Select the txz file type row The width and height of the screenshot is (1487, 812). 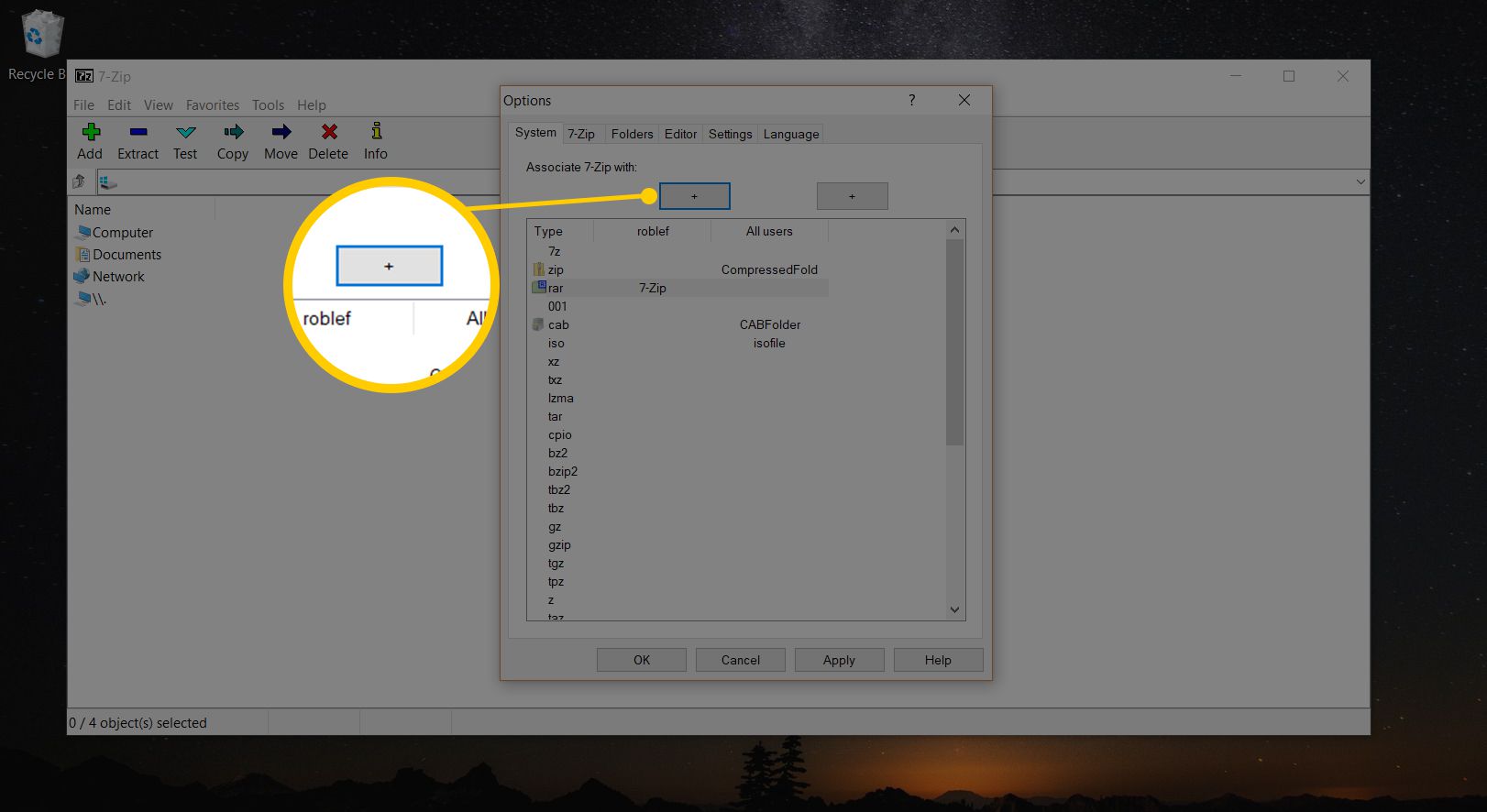(678, 379)
